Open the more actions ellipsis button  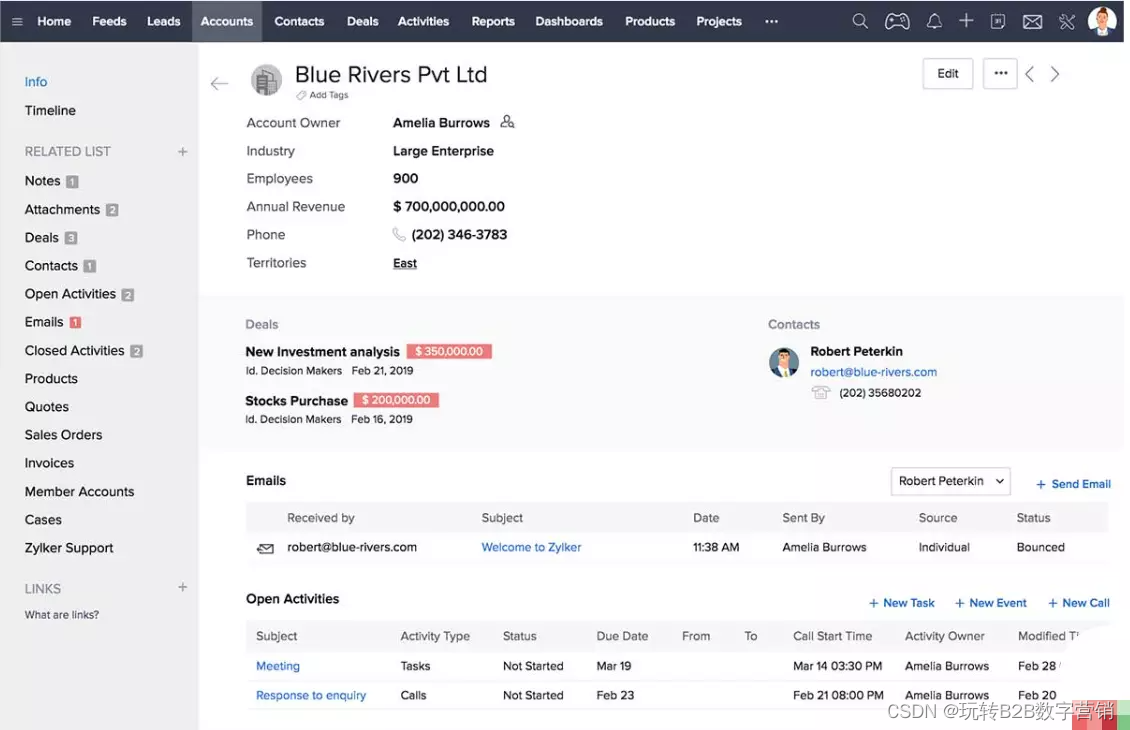[1000, 74]
